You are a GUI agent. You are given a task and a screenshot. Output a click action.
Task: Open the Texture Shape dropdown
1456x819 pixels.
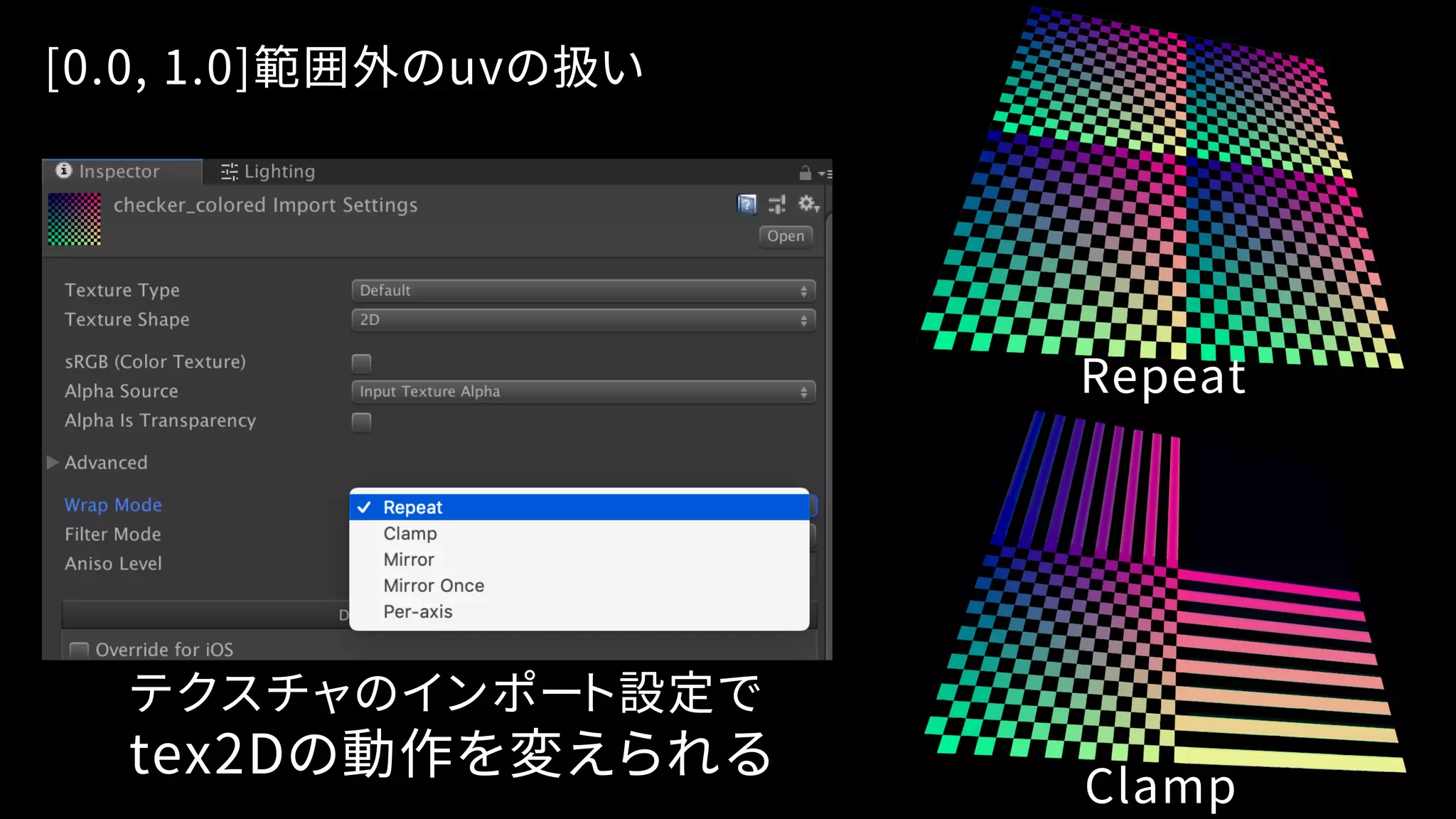click(x=583, y=320)
